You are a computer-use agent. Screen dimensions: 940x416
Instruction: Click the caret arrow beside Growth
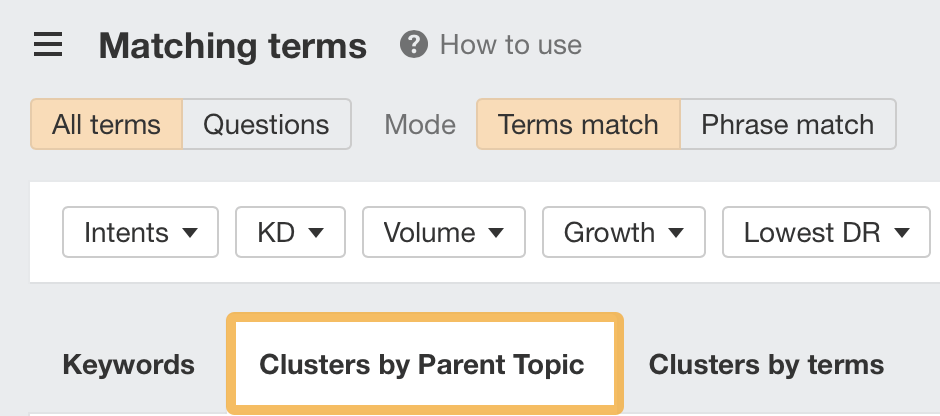point(676,233)
